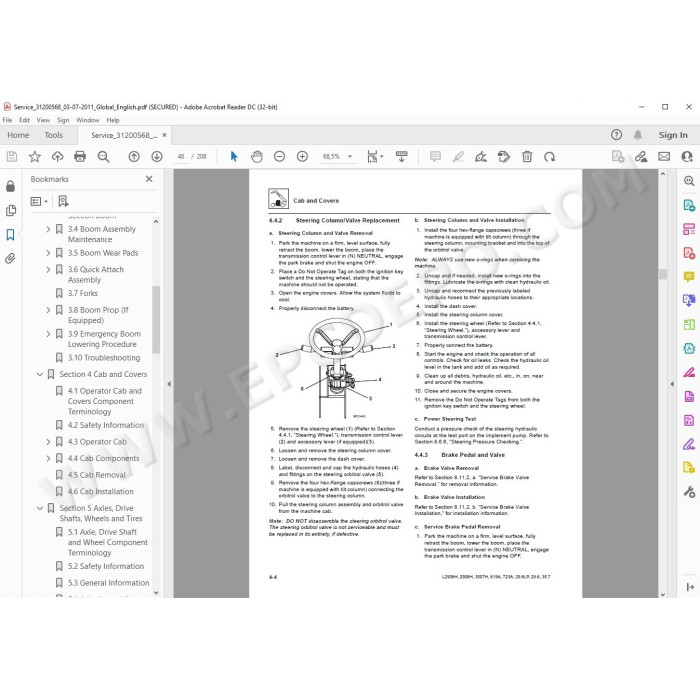The height and width of the screenshot is (700, 700).
Task: Open 3.7 Forks bookmark
Action: tap(83, 293)
